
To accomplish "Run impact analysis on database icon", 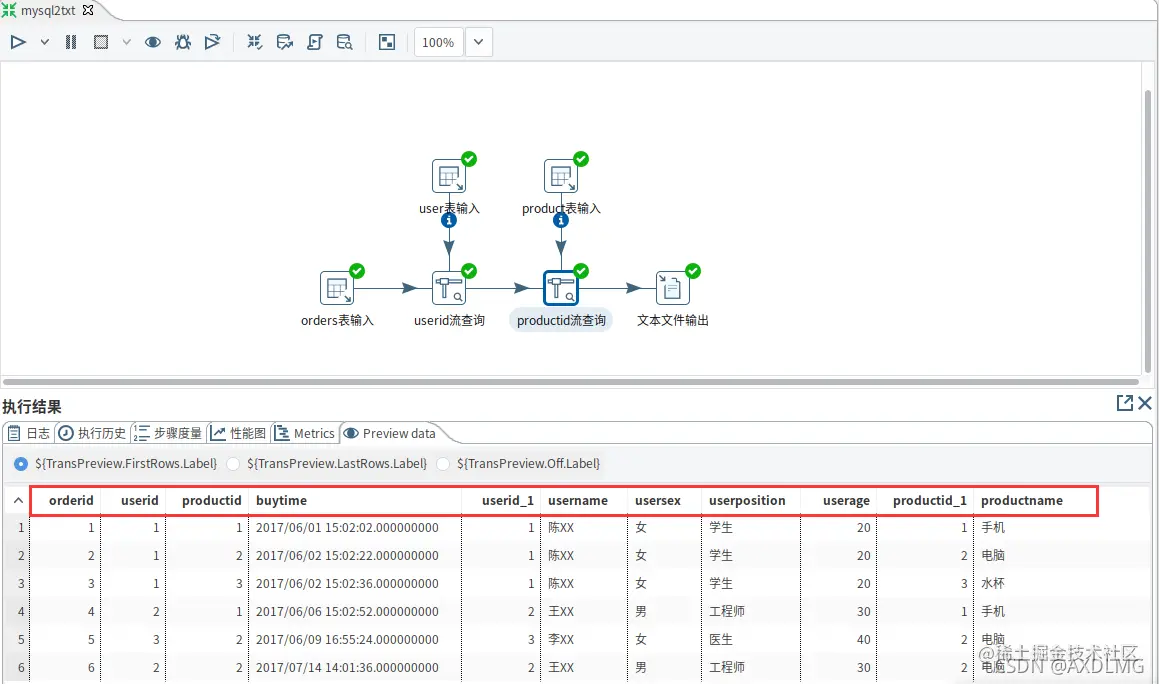I will point(285,42).
